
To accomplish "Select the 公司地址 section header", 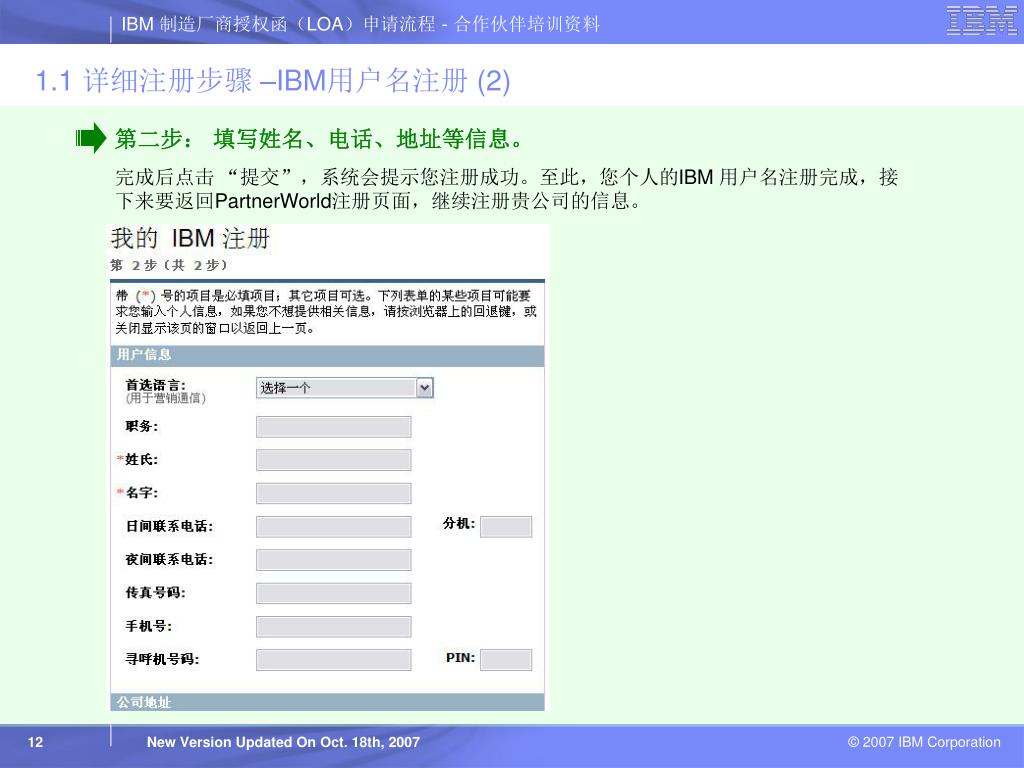I will [x=327, y=703].
